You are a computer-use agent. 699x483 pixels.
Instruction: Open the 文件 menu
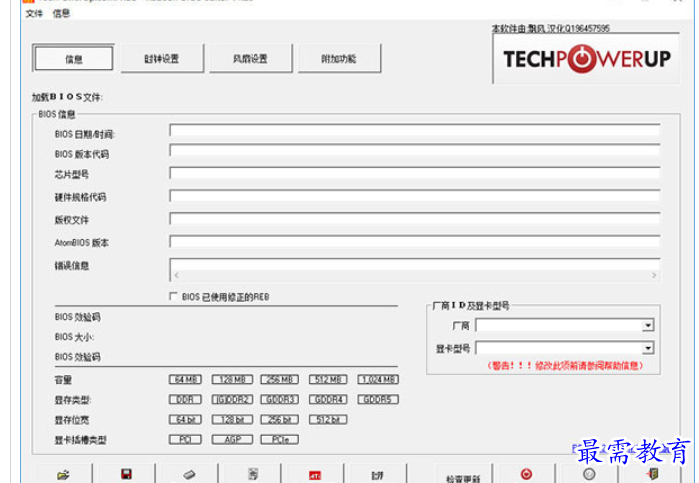(x=34, y=13)
